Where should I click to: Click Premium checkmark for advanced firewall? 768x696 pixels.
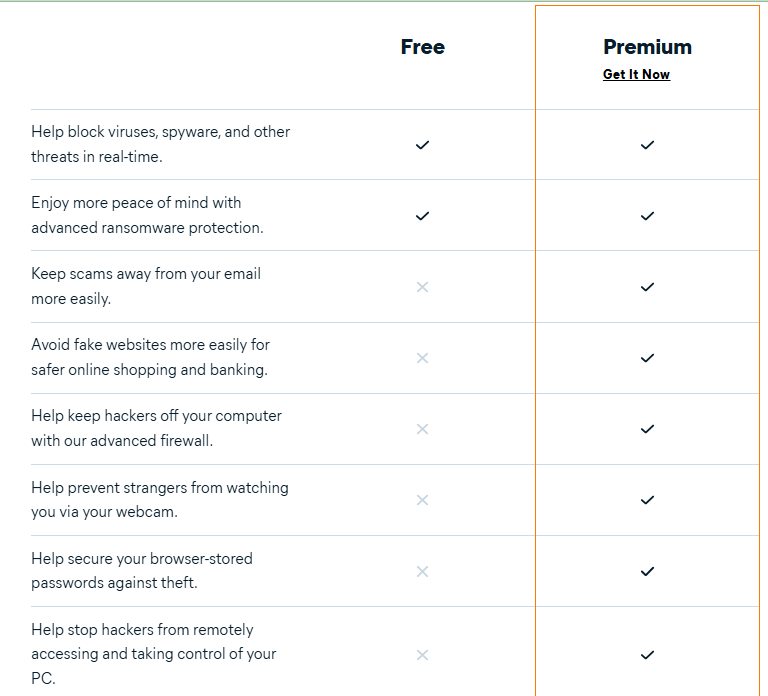point(647,429)
